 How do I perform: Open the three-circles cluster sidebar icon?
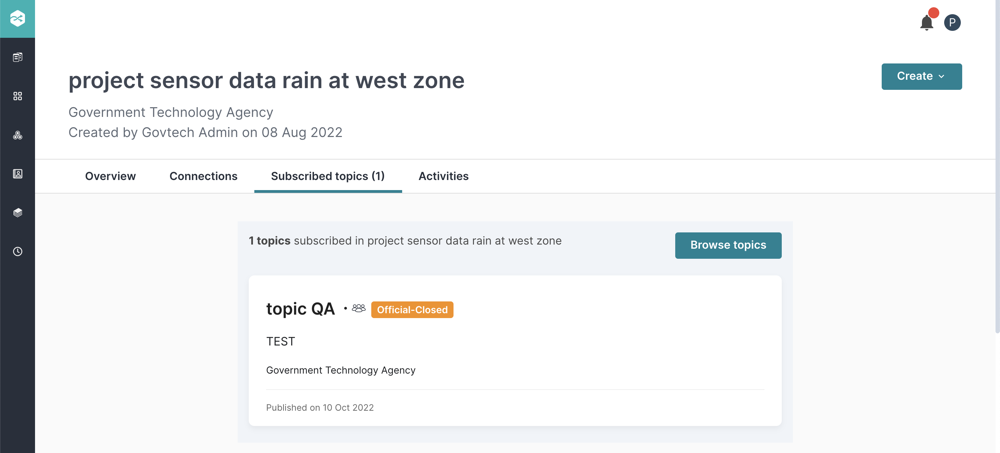(18, 135)
